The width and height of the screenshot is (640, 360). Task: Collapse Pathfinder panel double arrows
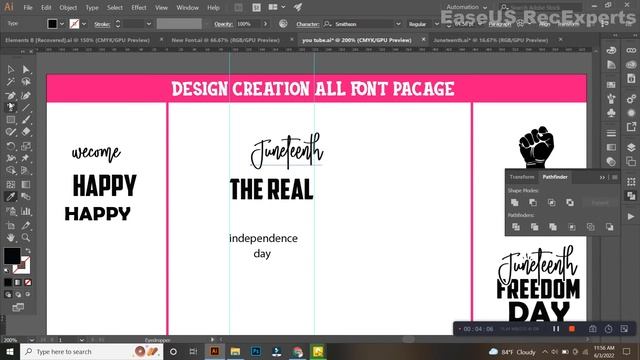point(602,177)
